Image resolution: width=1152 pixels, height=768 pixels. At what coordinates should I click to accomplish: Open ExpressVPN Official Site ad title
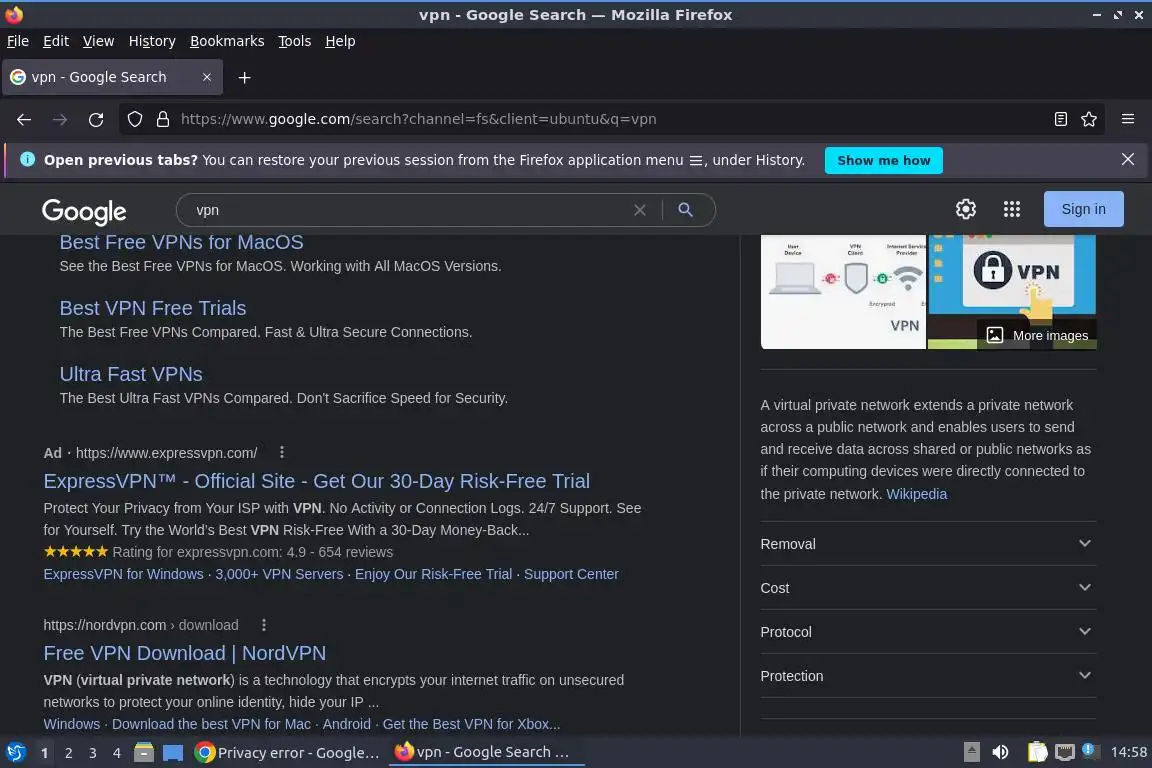click(317, 481)
